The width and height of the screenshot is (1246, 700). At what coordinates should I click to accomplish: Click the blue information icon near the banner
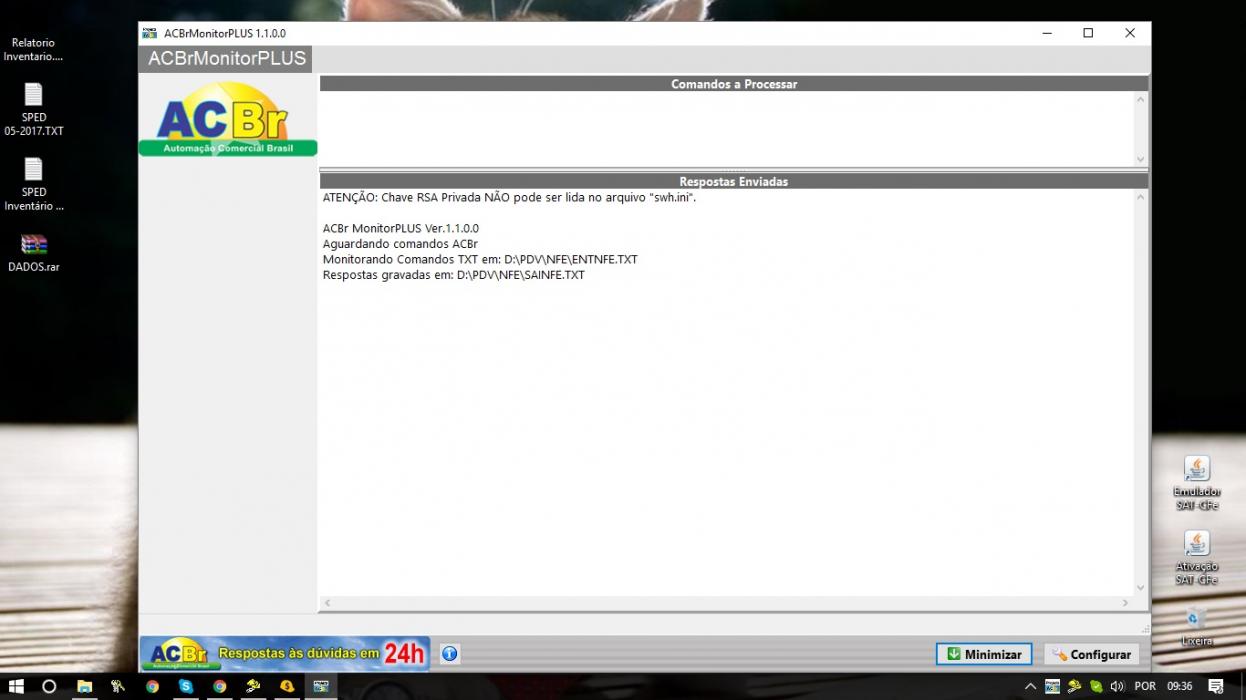450,654
